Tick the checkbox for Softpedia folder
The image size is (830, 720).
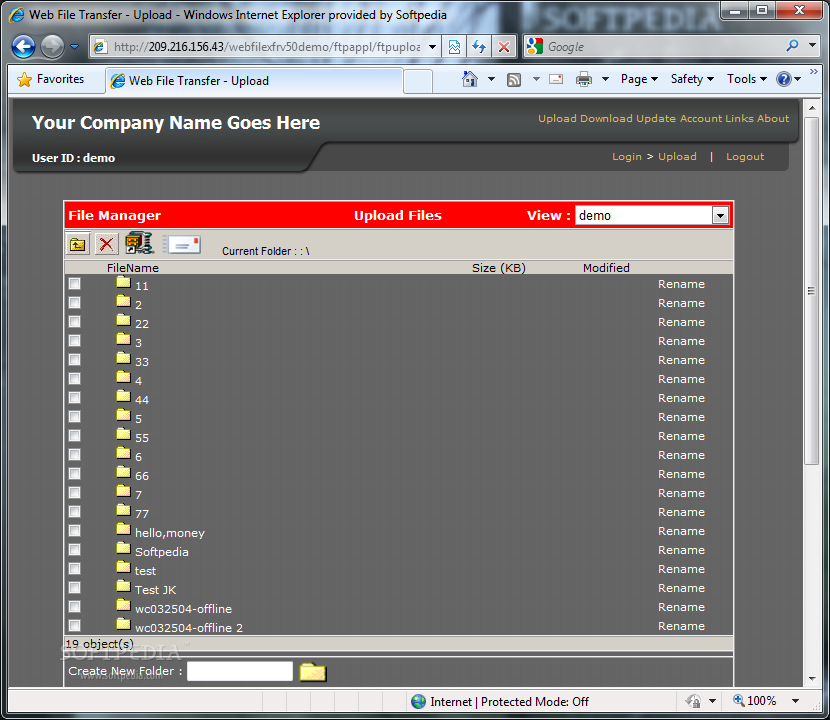(75, 550)
